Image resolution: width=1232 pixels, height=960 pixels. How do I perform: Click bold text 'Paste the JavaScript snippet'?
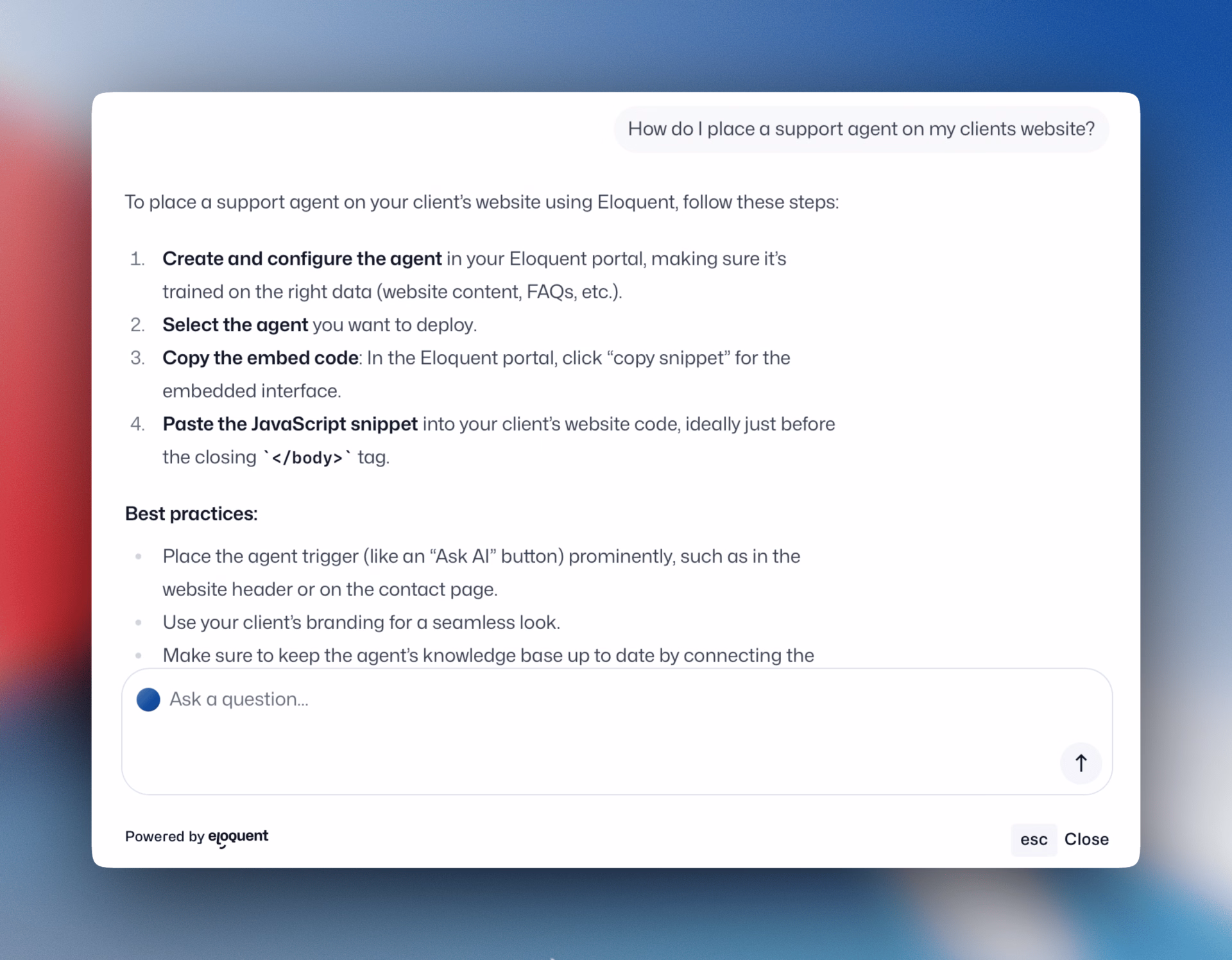pos(290,424)
